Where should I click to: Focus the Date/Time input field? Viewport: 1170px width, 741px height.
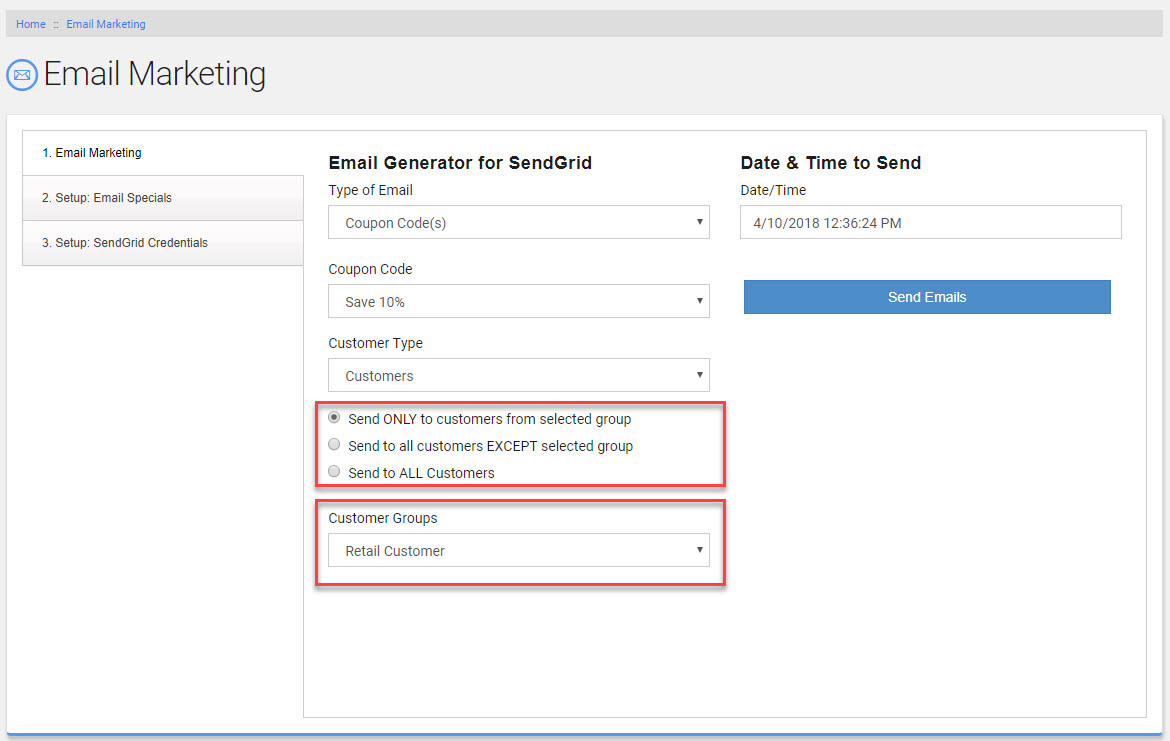(930, 223)
